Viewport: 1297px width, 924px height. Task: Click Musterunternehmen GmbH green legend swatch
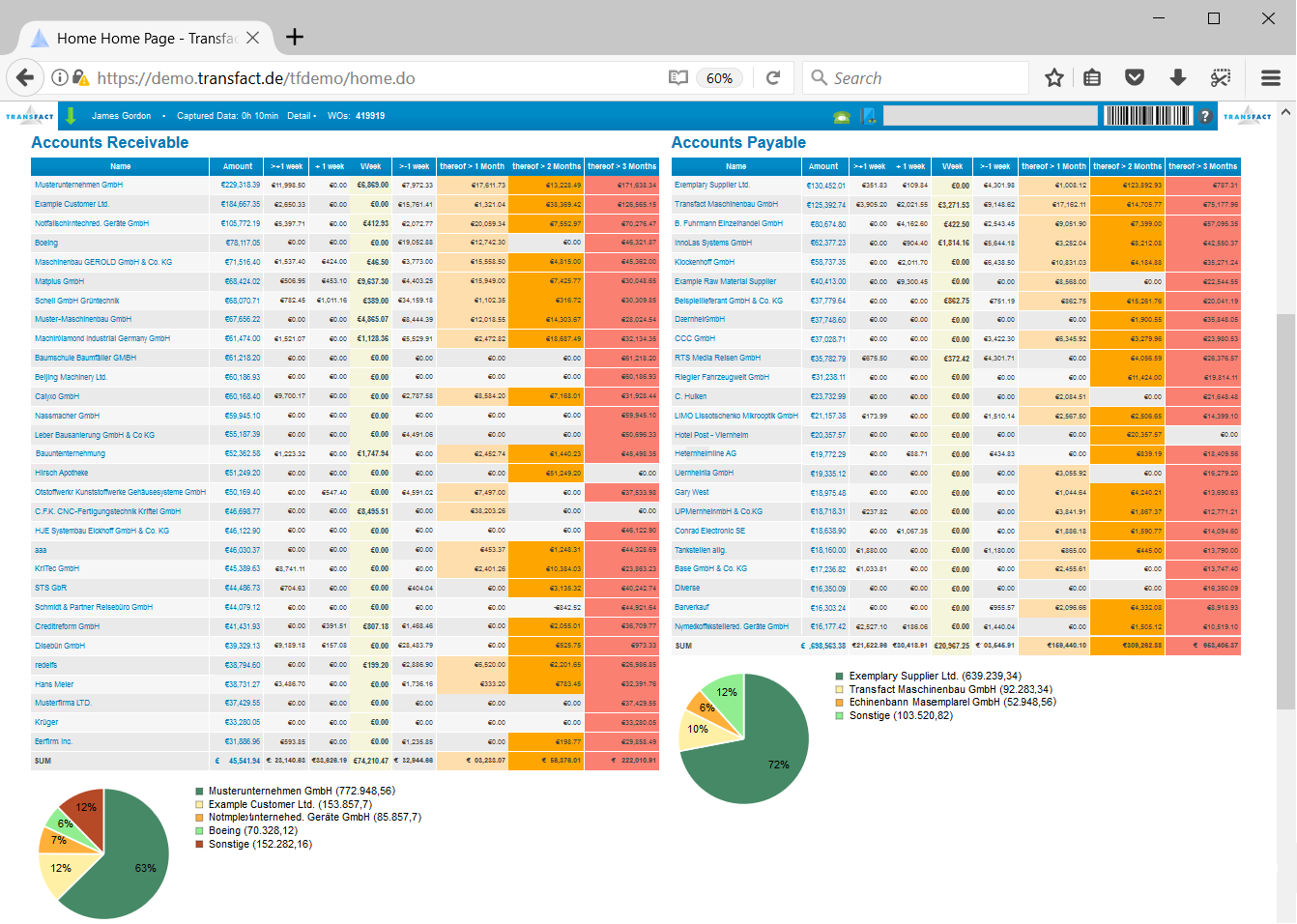199,791
